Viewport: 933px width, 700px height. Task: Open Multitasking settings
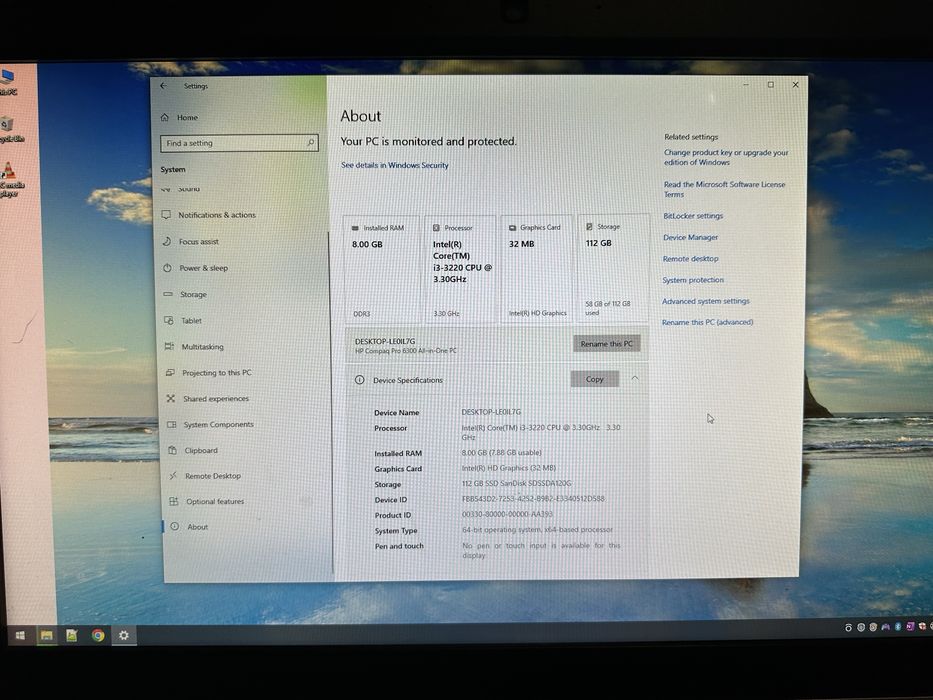point(202,346)
